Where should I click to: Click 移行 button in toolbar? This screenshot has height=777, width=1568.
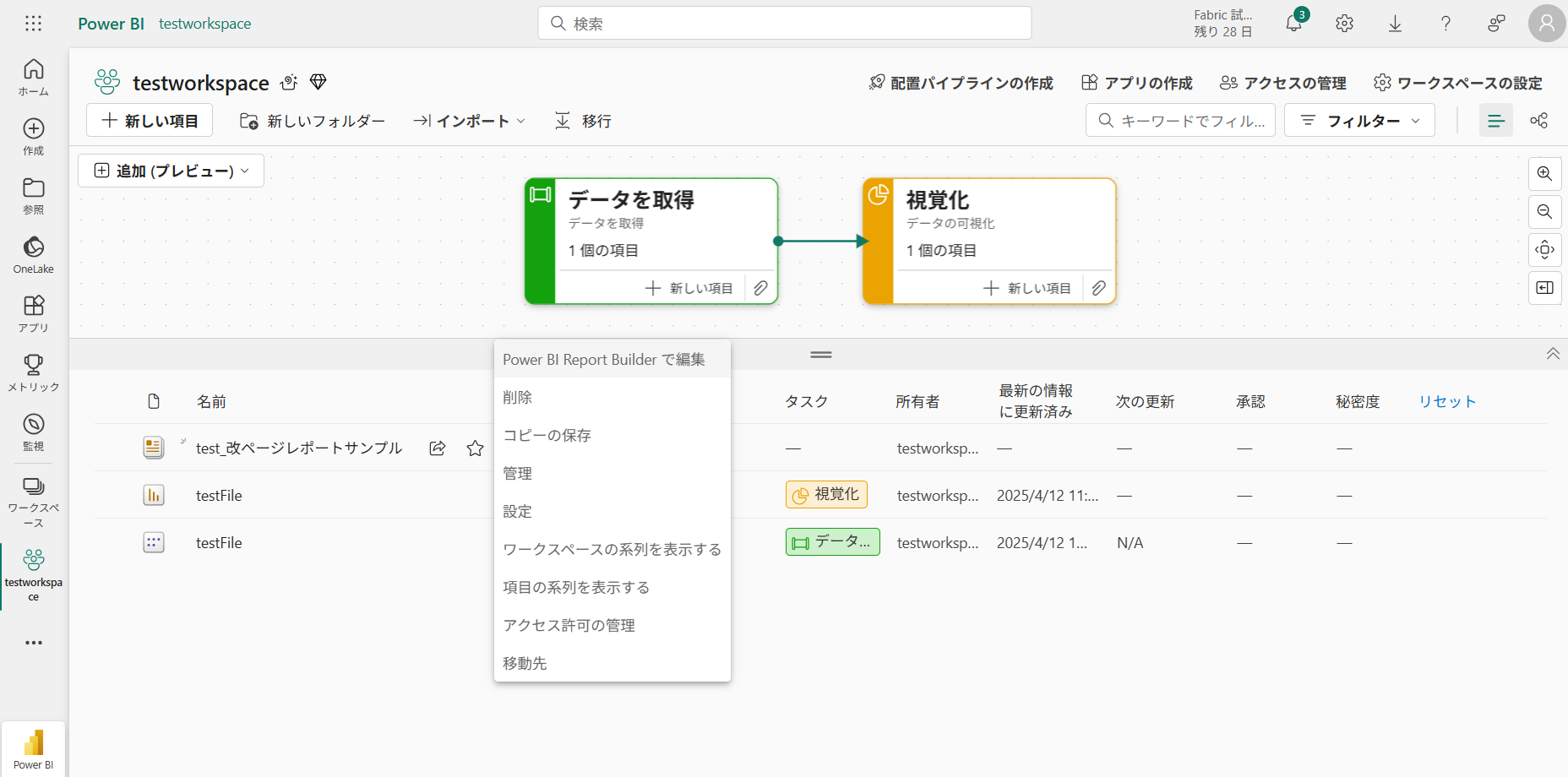tap(583, 121)
